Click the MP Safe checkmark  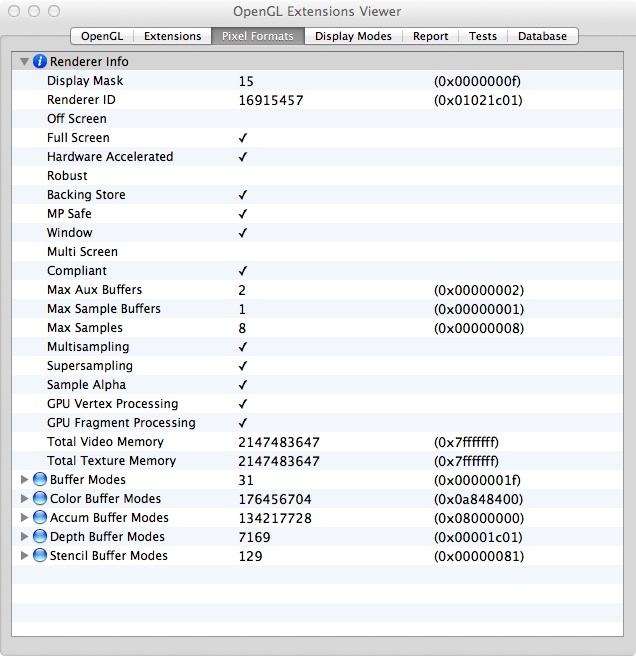pos(243,214)
